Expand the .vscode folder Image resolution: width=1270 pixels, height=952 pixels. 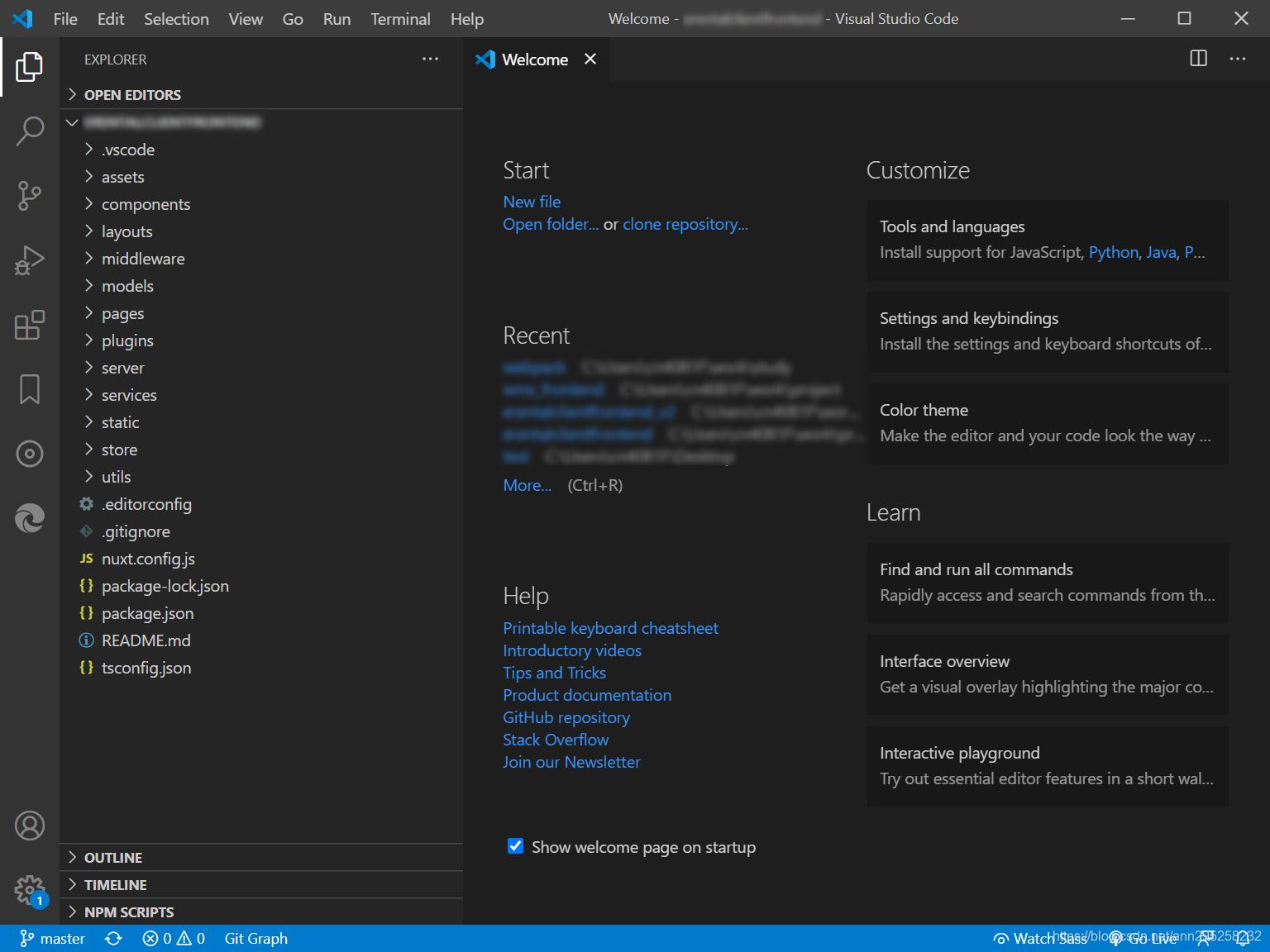261,150
